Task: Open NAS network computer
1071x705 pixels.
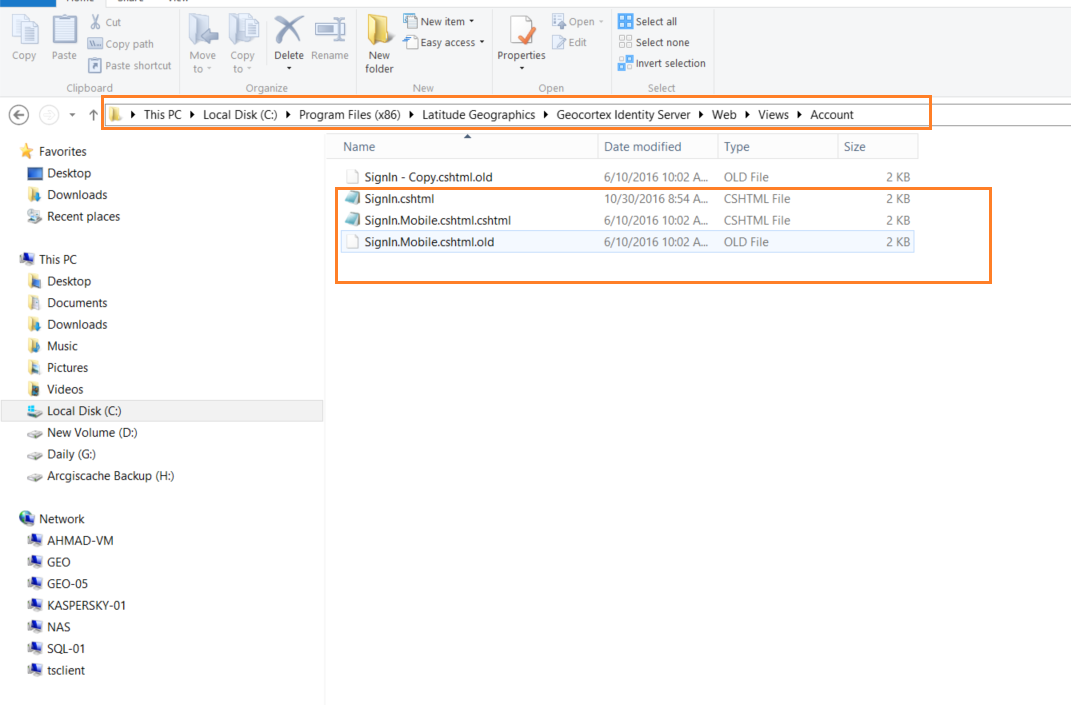Action: (x=58, y=627)
